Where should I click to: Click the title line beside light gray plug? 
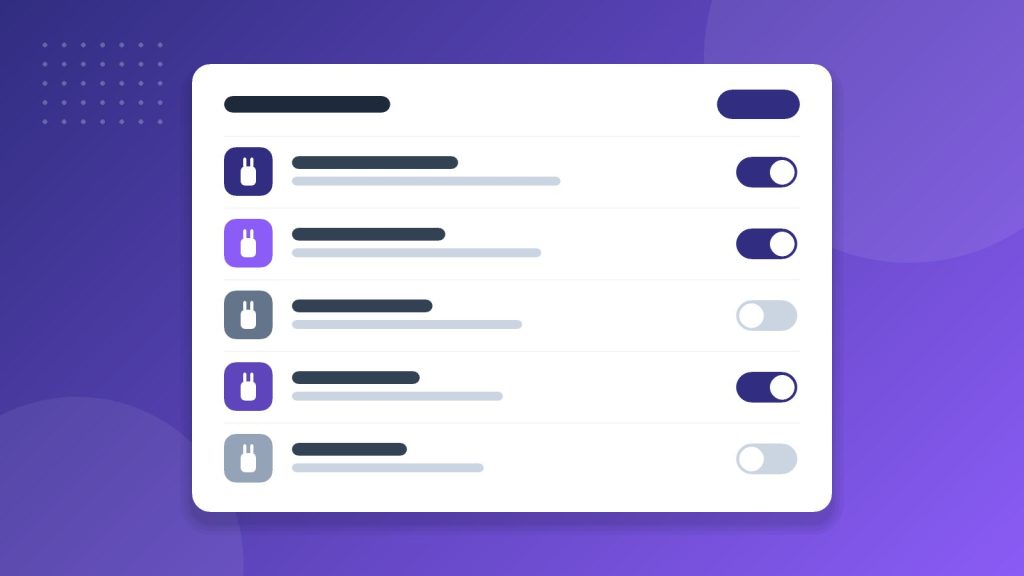click(349, 449)
